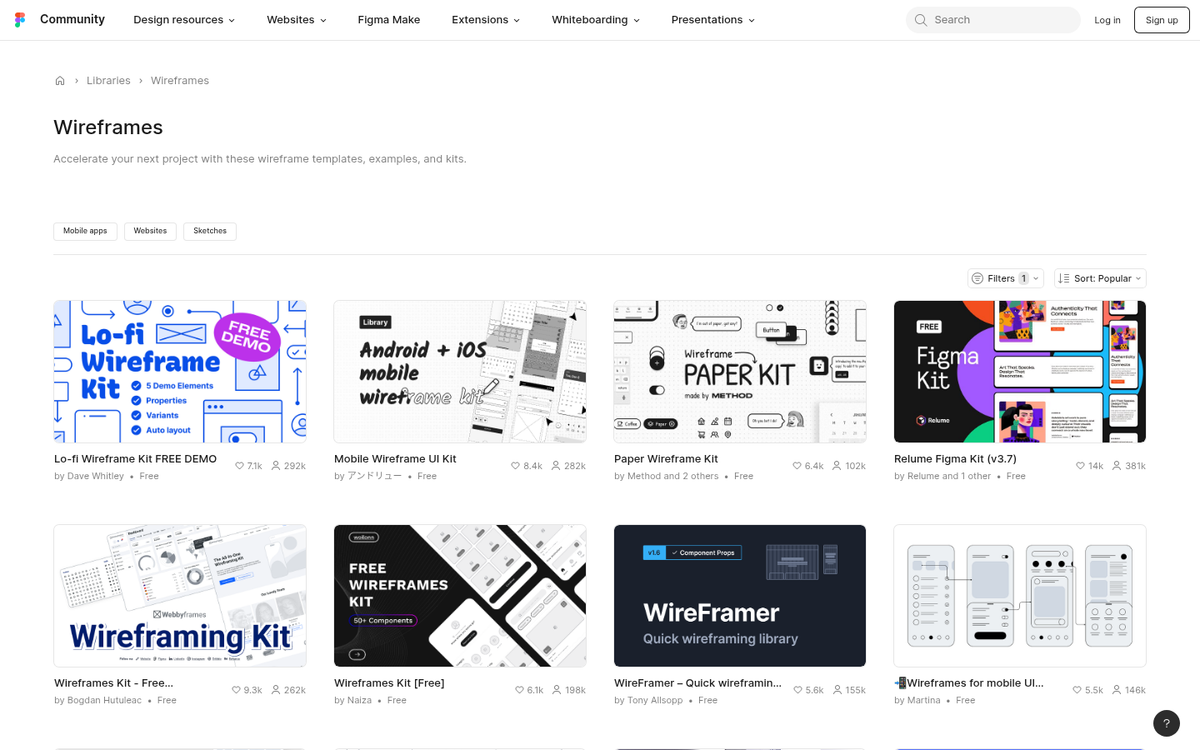This screenshot has height=750, width=1200.
Task: Click the home breadcrumb icon
Action: 59,80
